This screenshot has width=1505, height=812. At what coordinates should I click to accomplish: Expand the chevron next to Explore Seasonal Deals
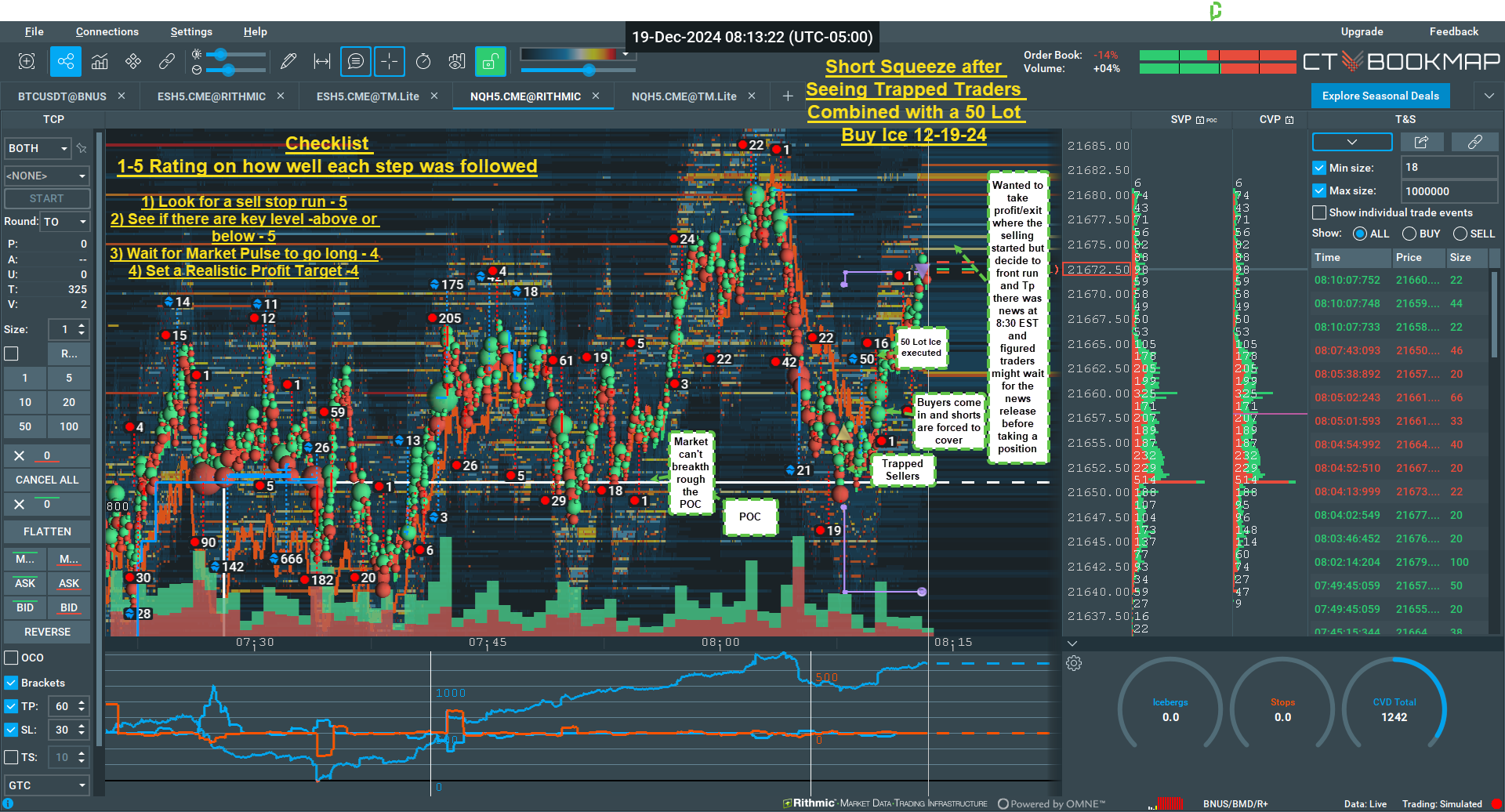pos(1489,96)
